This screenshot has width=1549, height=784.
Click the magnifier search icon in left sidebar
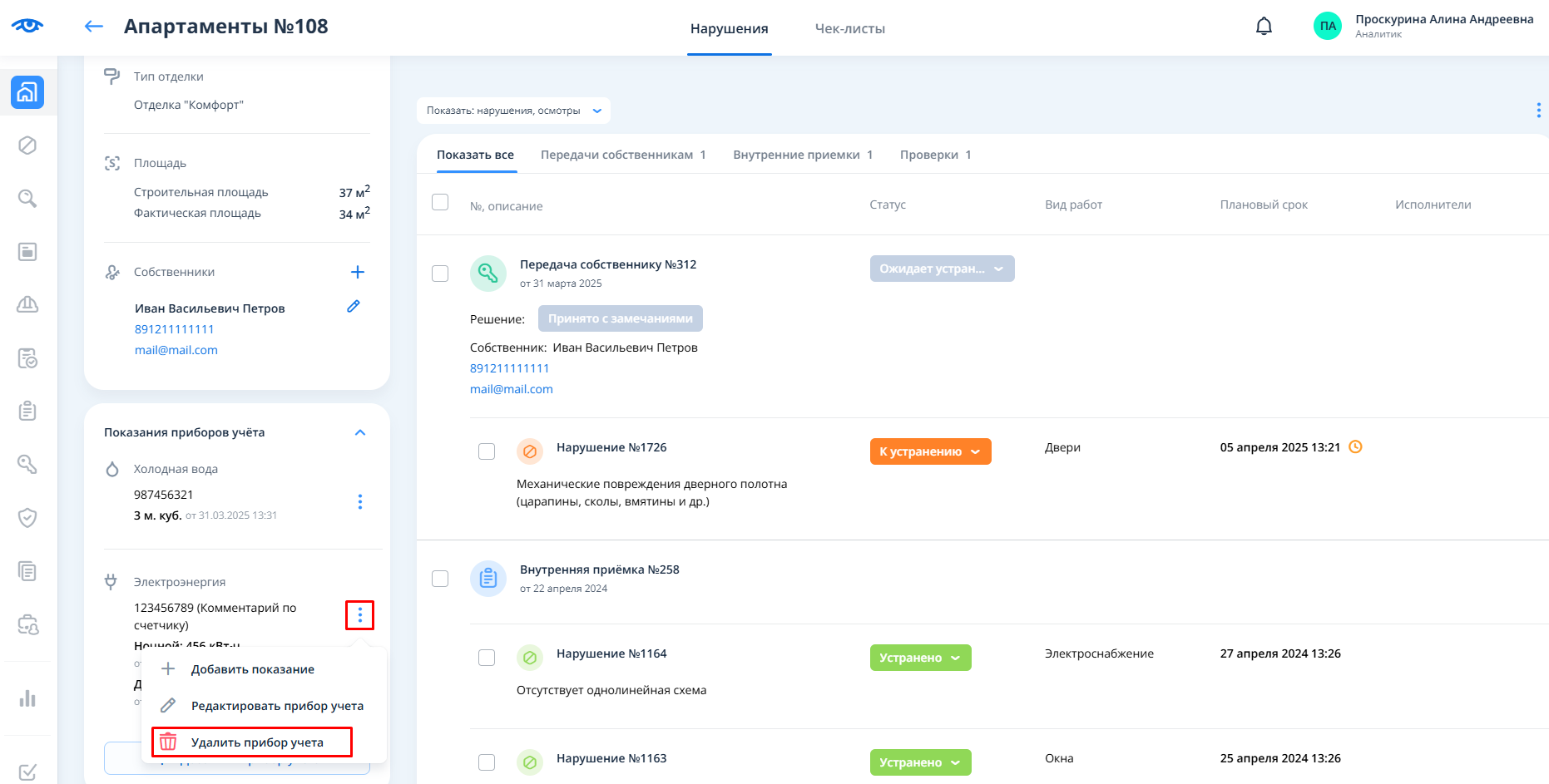point(27,199)
